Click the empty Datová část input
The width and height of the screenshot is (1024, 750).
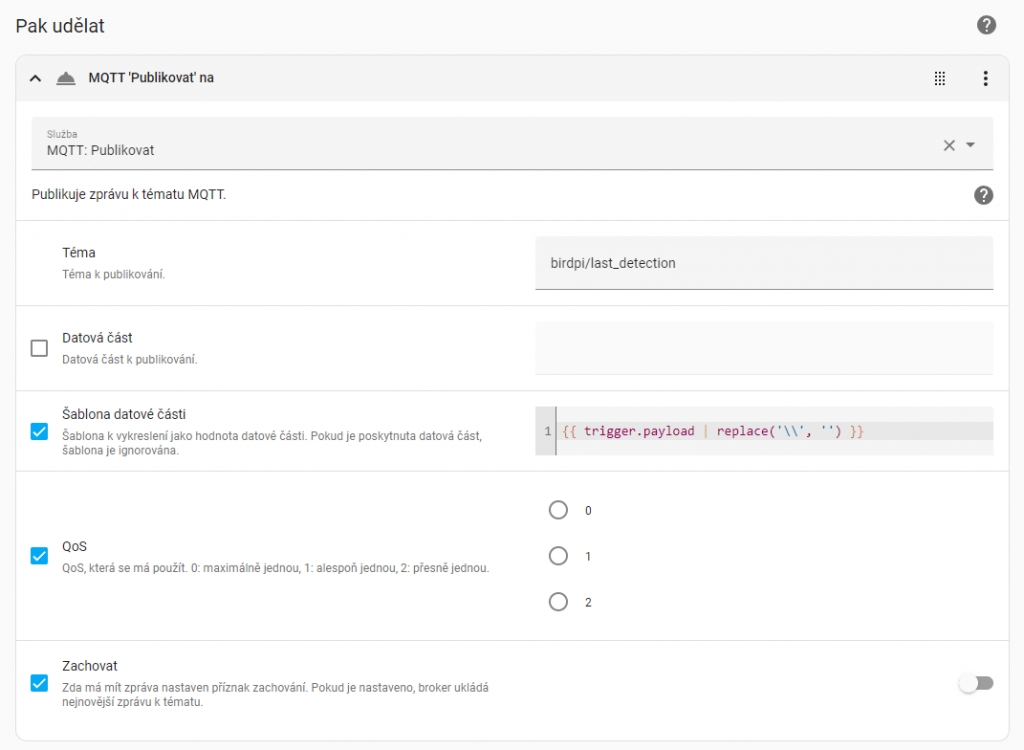764,348
